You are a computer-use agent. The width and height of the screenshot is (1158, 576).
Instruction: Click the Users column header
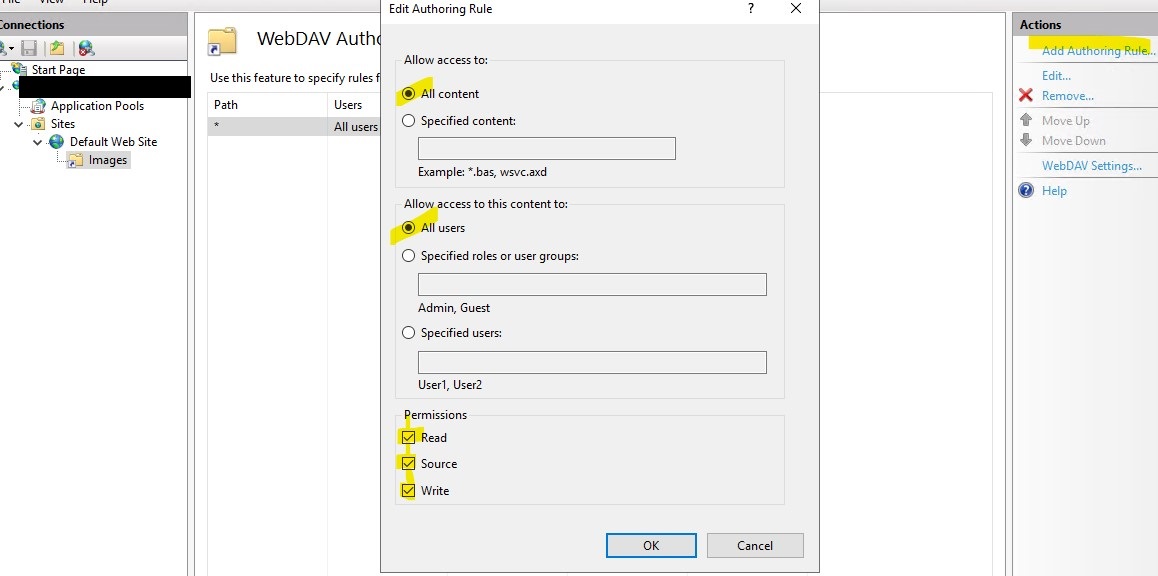[x=354, y=105]
